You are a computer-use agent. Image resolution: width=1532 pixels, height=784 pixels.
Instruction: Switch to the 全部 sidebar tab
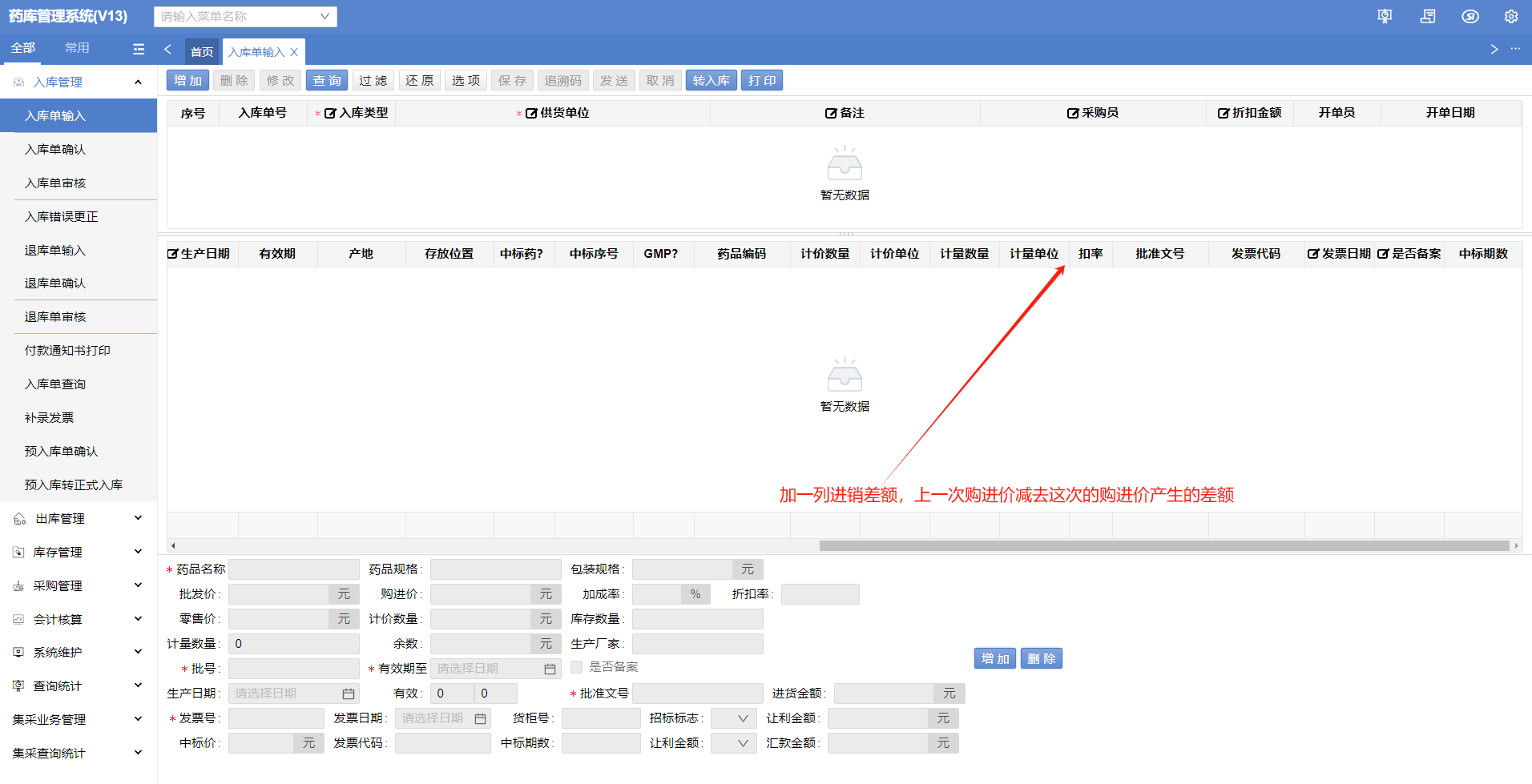22,48
